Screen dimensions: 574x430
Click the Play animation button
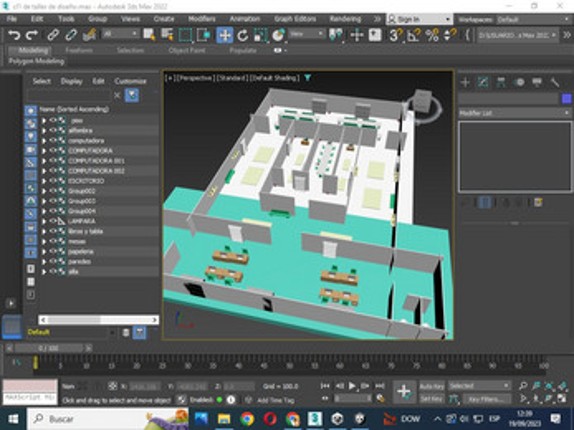352,386
